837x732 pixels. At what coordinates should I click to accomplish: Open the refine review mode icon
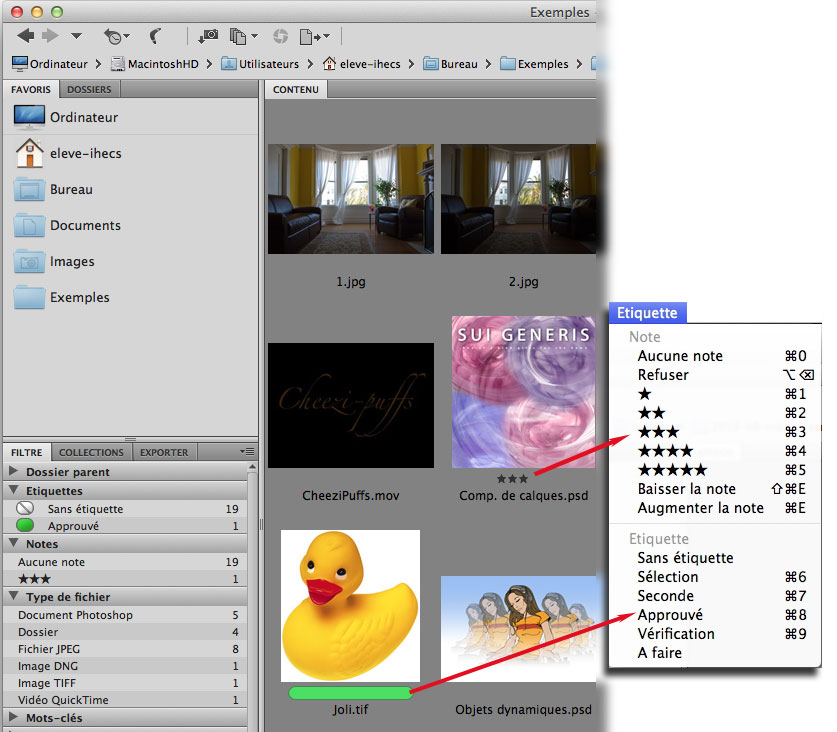243,36
